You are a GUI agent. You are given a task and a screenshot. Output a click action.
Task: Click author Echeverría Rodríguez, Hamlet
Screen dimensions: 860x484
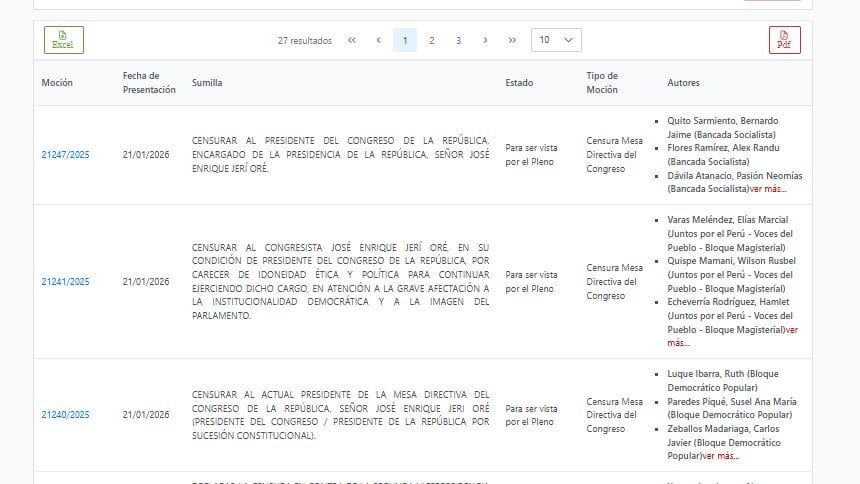coord(729,316)
